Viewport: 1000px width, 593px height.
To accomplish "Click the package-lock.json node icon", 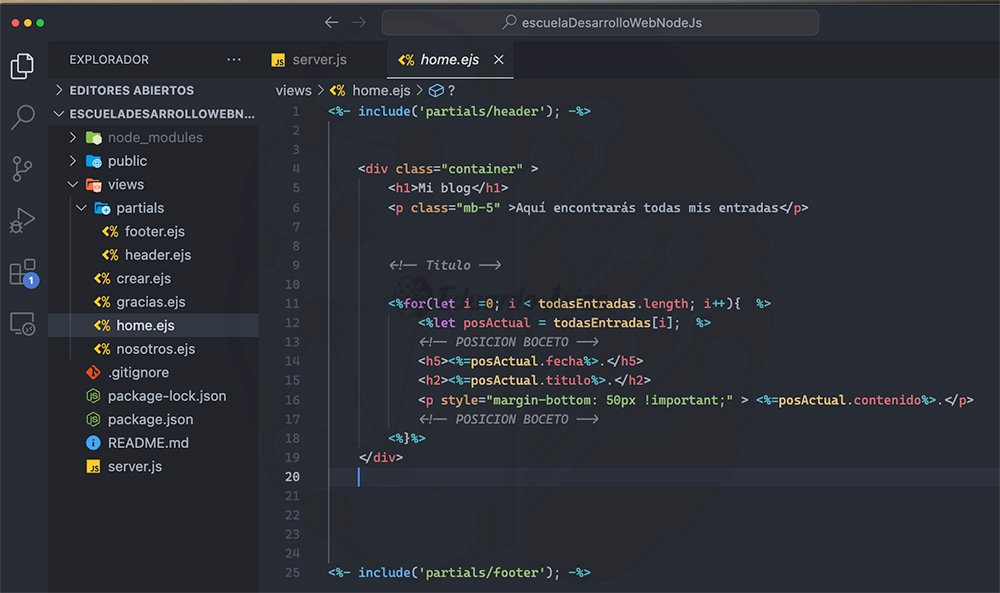I will pos(93,396).
